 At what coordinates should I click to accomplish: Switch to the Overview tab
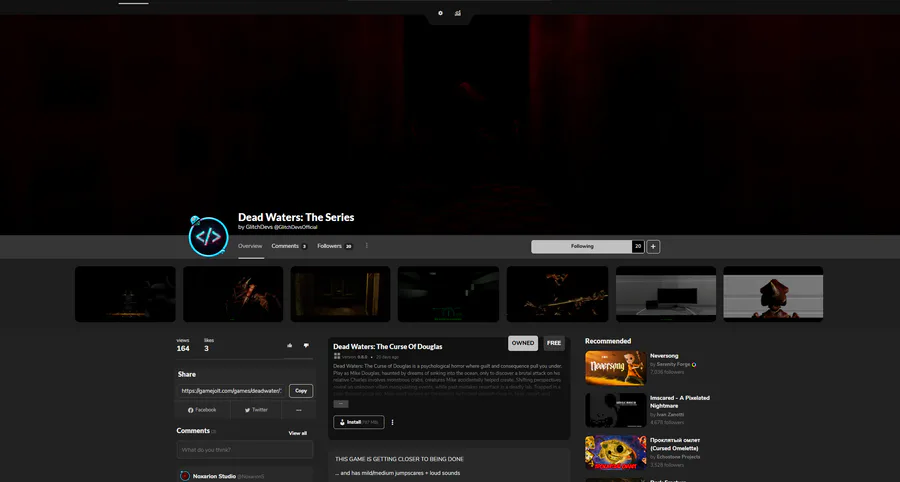pos(250,246)
